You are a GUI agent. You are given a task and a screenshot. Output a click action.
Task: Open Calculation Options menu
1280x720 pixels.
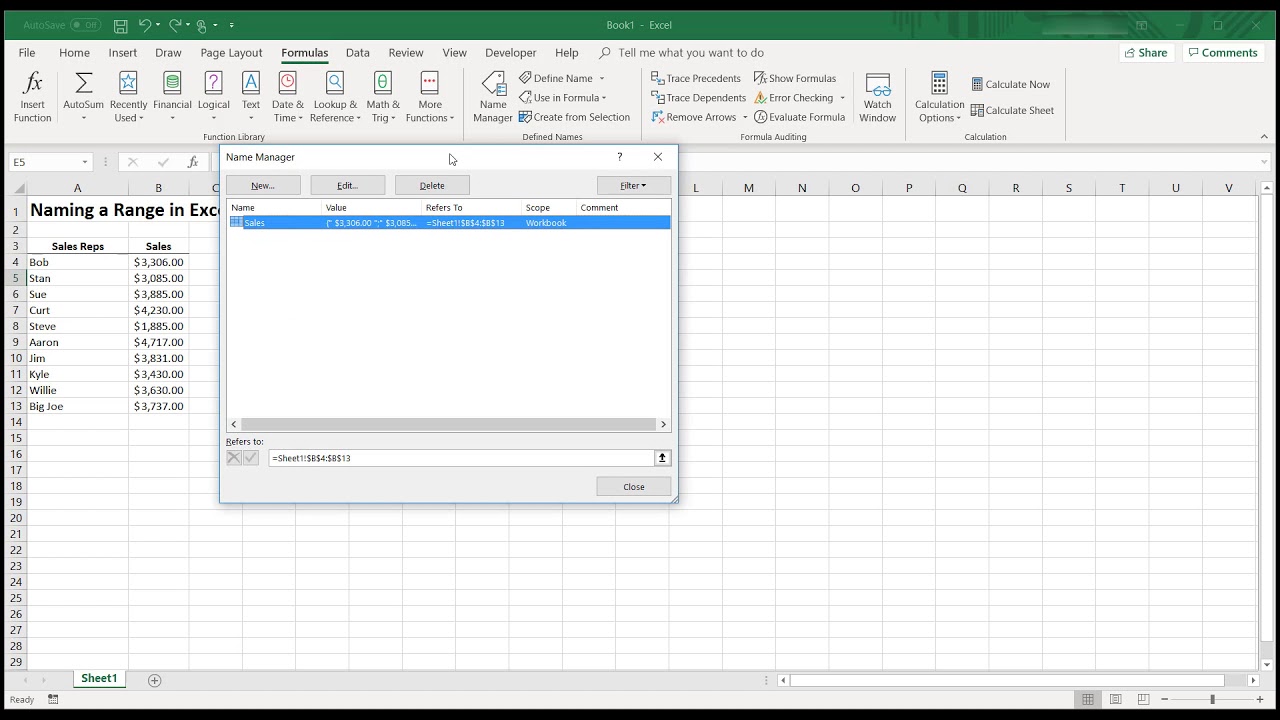tap(939, 97)
